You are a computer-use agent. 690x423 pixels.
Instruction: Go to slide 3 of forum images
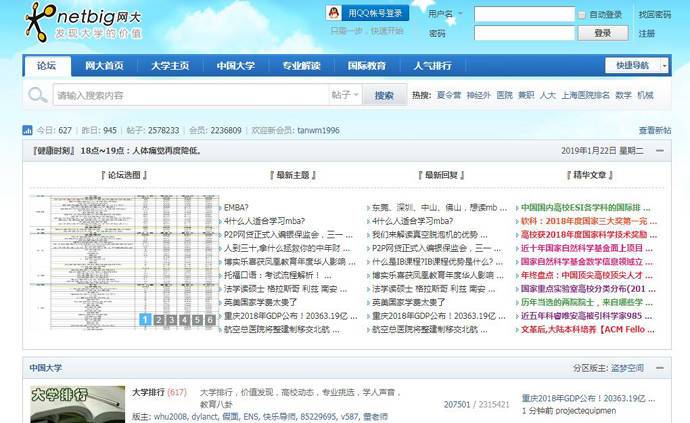172,320
